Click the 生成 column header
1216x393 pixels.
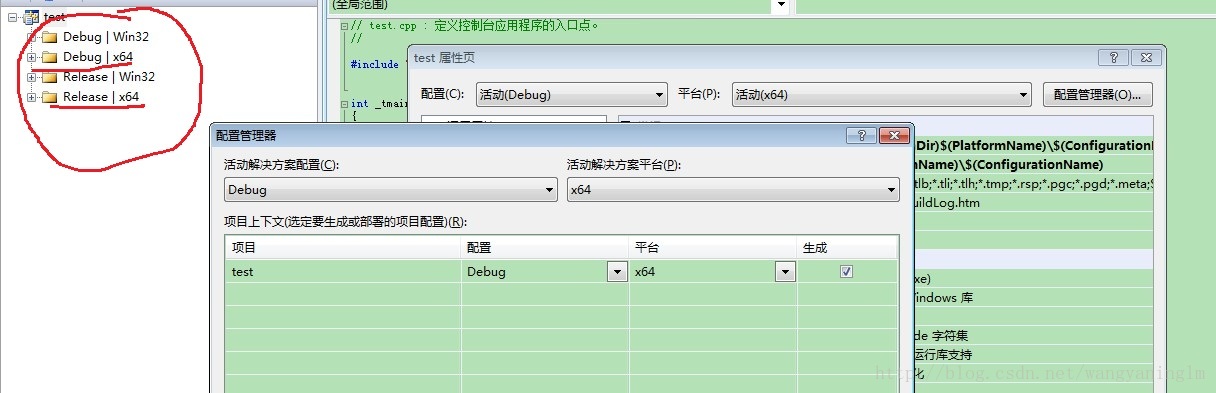coord(847,248)
